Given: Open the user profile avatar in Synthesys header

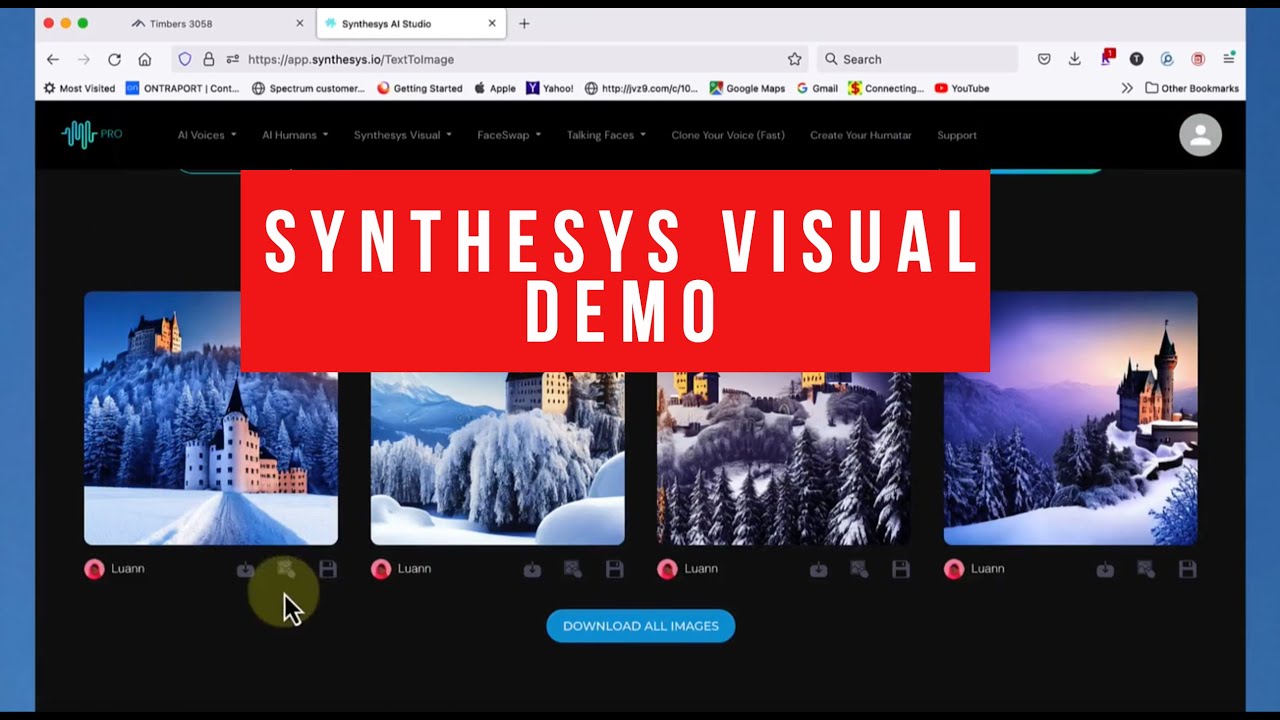Looking at the screenshot, I should tap(1200, 135).
